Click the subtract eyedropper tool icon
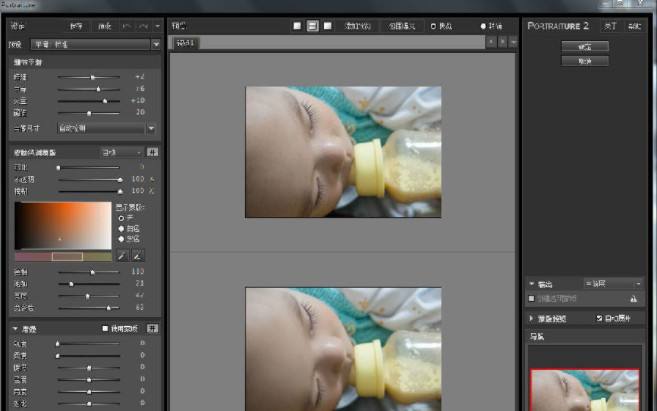 139,256
